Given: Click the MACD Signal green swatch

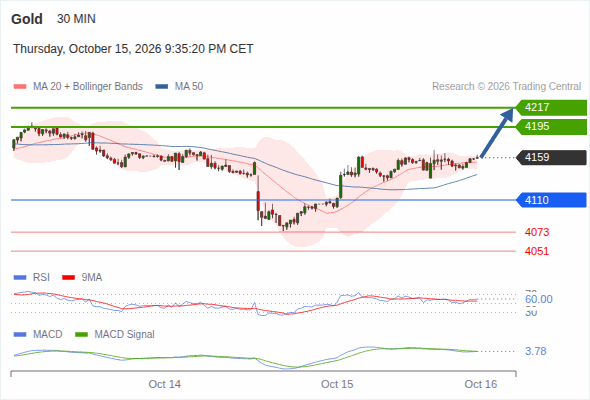Looking at the screenshot, I should 81,335.
